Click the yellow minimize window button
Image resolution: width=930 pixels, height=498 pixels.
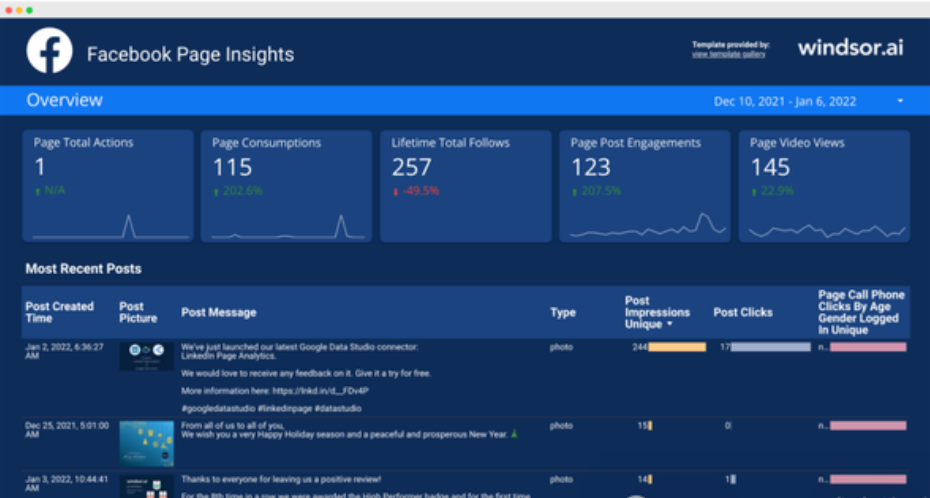click(x=19, y=10)
